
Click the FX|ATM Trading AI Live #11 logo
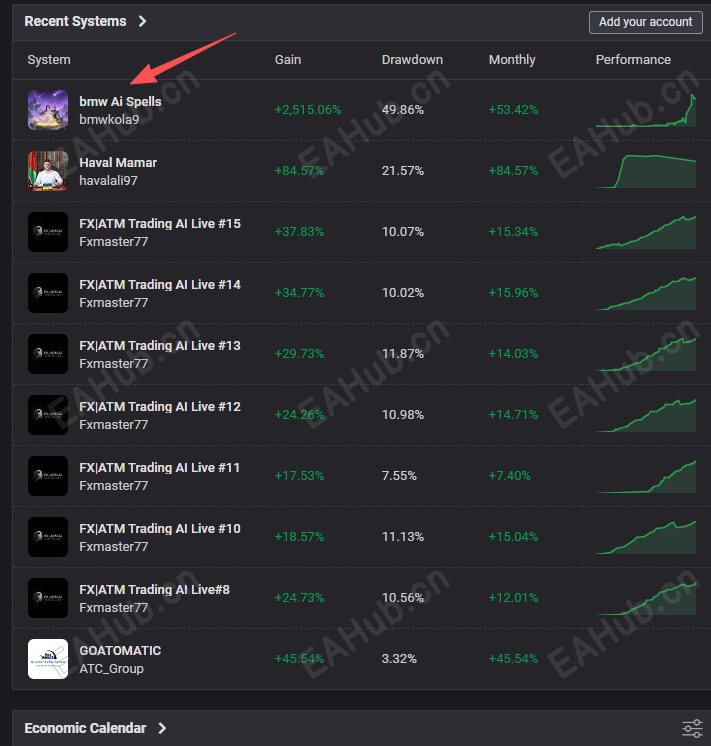click(x=48, y=476)
